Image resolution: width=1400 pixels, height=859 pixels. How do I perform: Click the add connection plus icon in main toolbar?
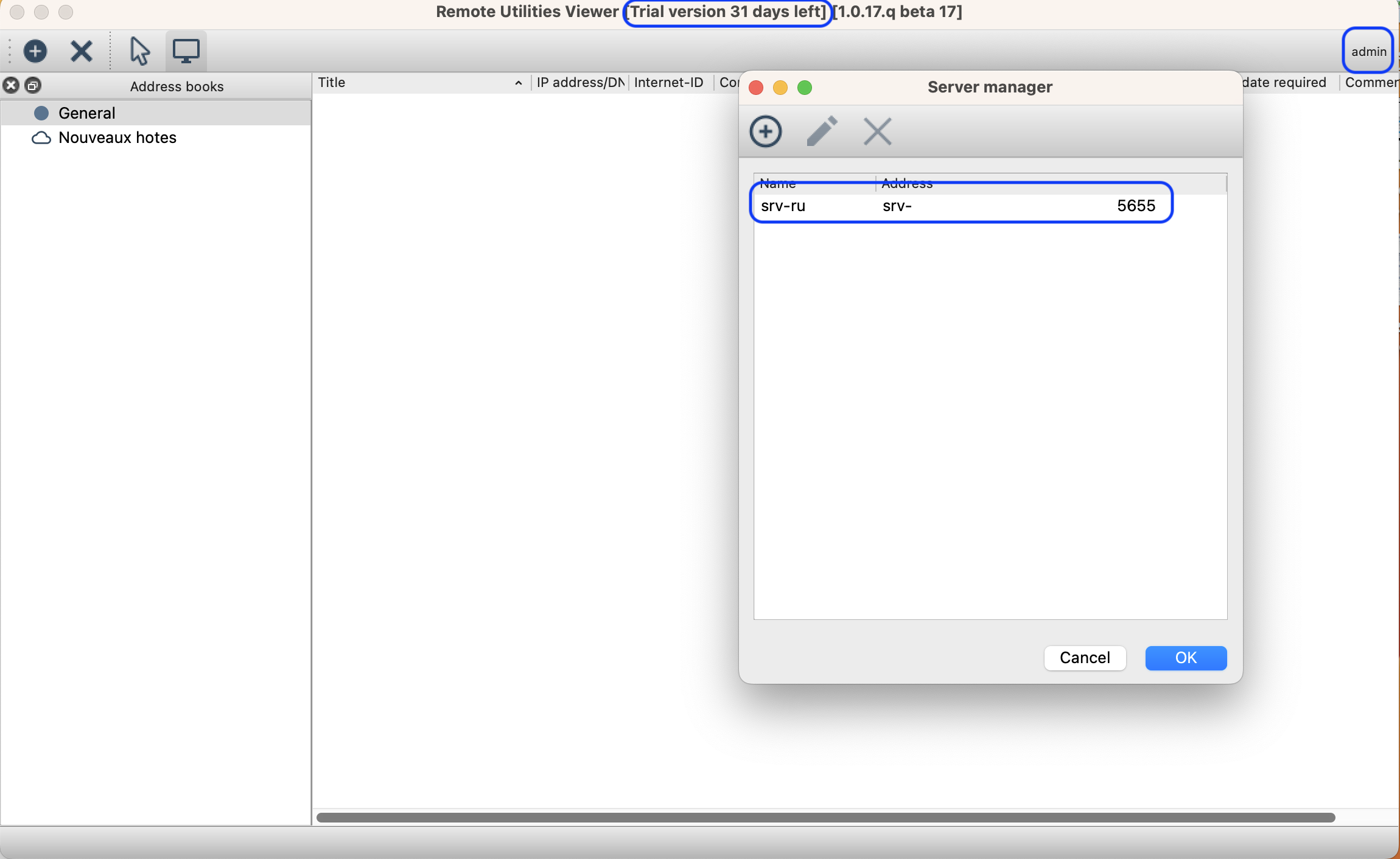(35, 51)
